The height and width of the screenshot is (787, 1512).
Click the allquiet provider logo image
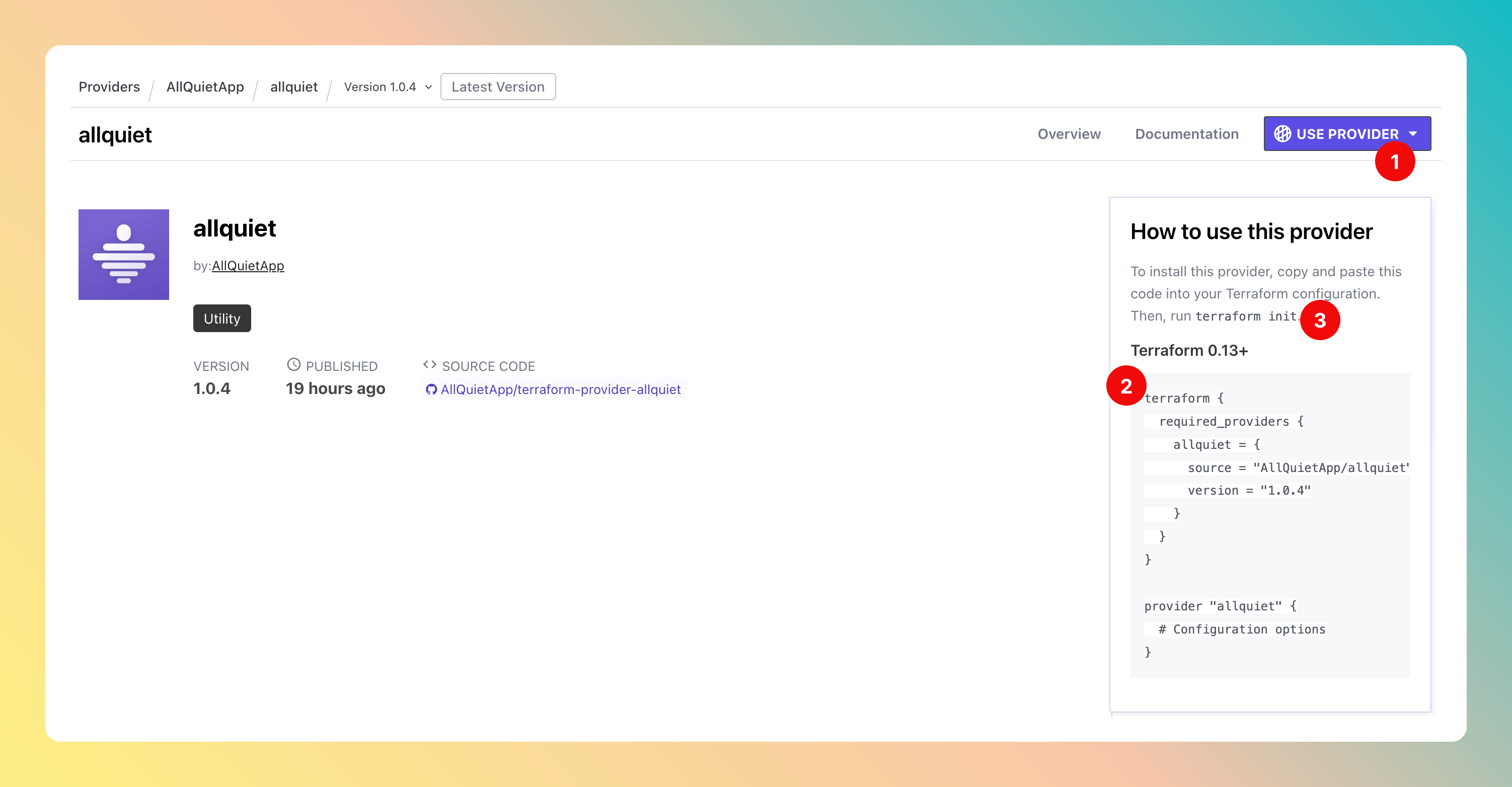point(123,254)
